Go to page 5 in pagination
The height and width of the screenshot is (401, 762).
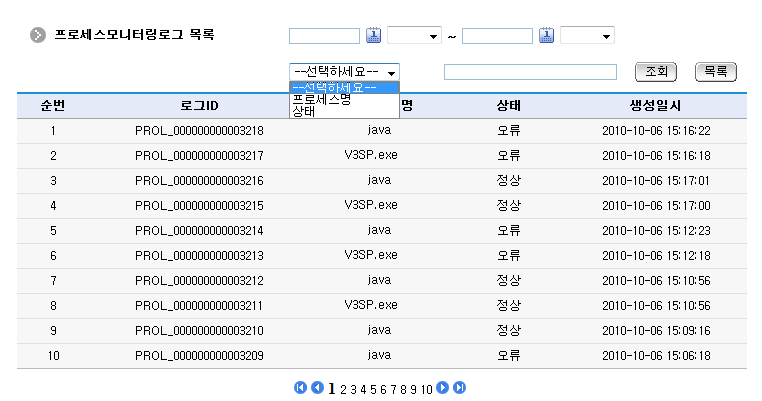(x=372, y=389)
